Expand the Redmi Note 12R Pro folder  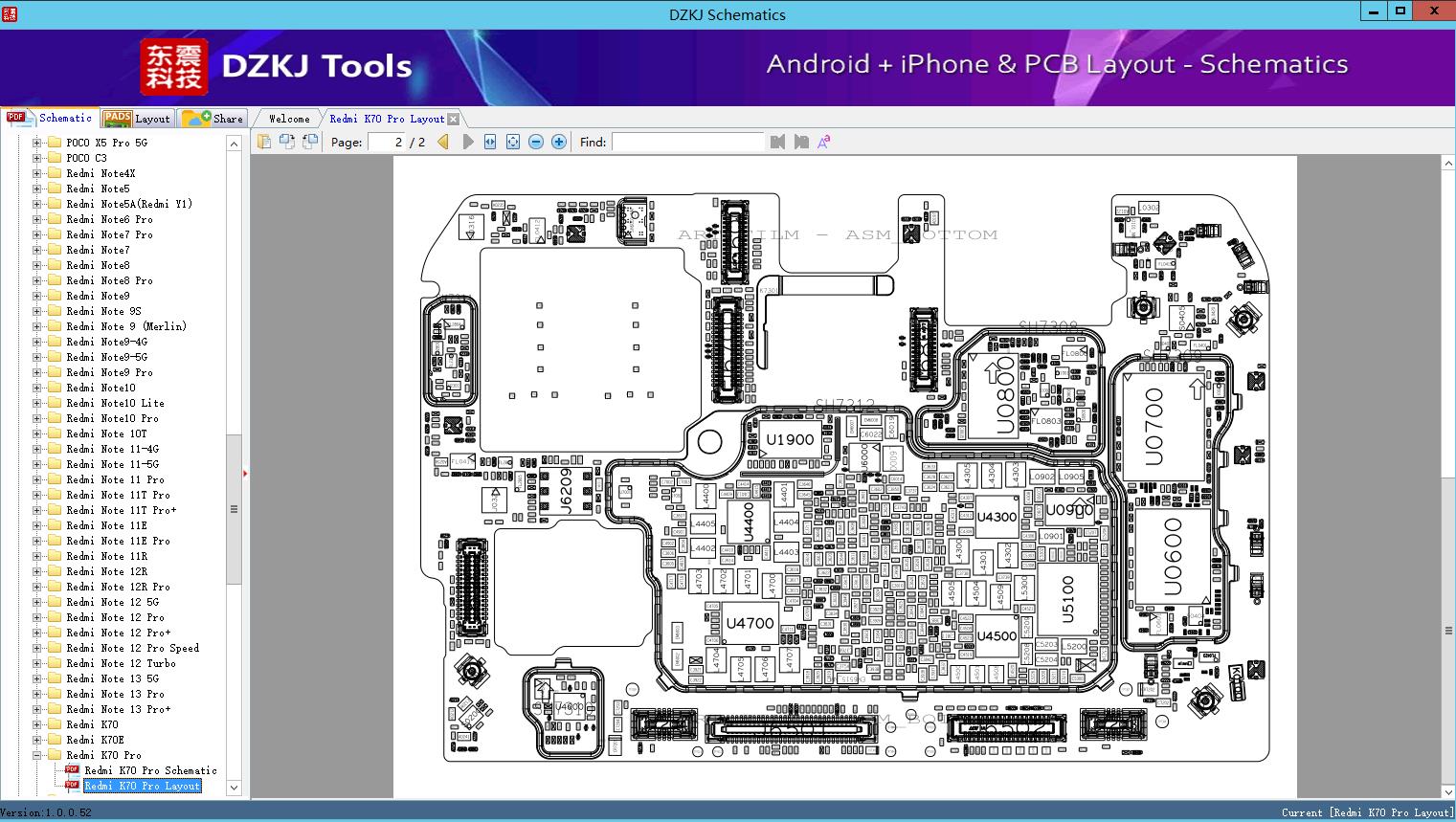pos(37,587)
